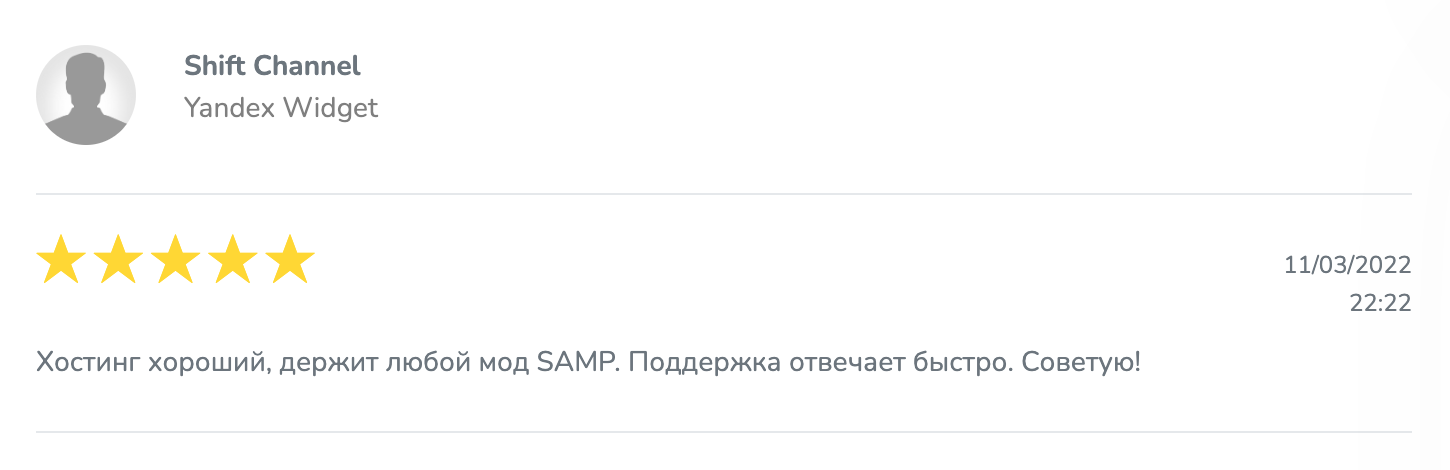Click the second yellow star

(x=118, y=260)
